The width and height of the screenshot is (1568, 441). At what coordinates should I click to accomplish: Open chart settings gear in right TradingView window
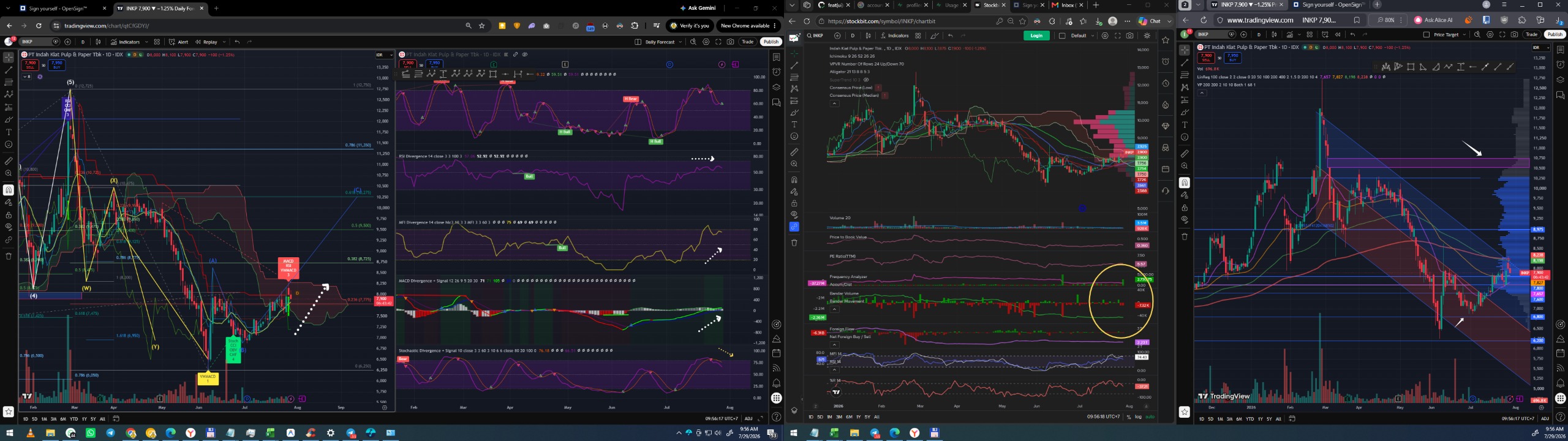pyautogui.click(x=1490, y=35)
